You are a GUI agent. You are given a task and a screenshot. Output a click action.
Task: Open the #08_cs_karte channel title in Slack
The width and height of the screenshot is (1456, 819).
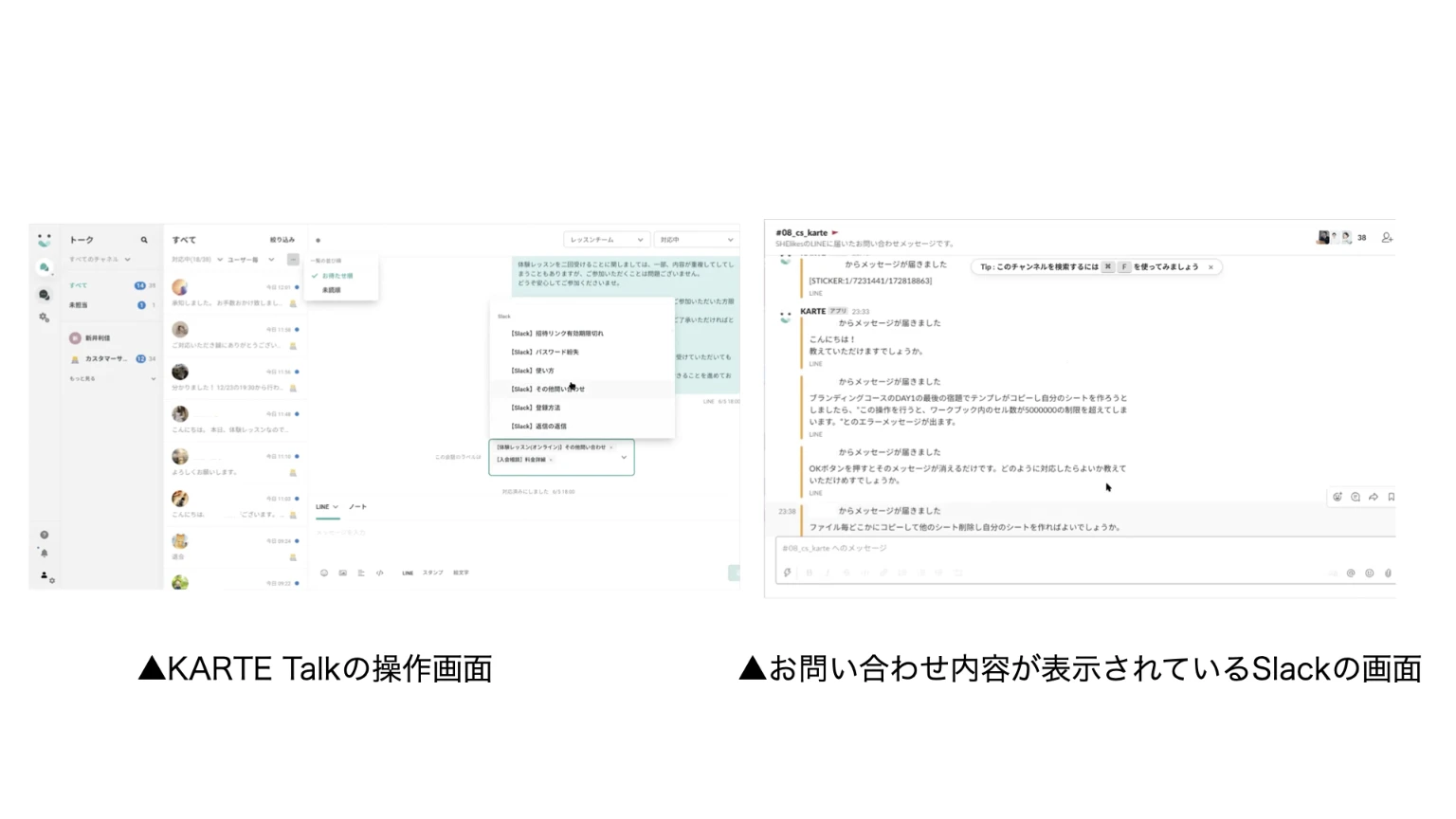[x=802, y=233]
